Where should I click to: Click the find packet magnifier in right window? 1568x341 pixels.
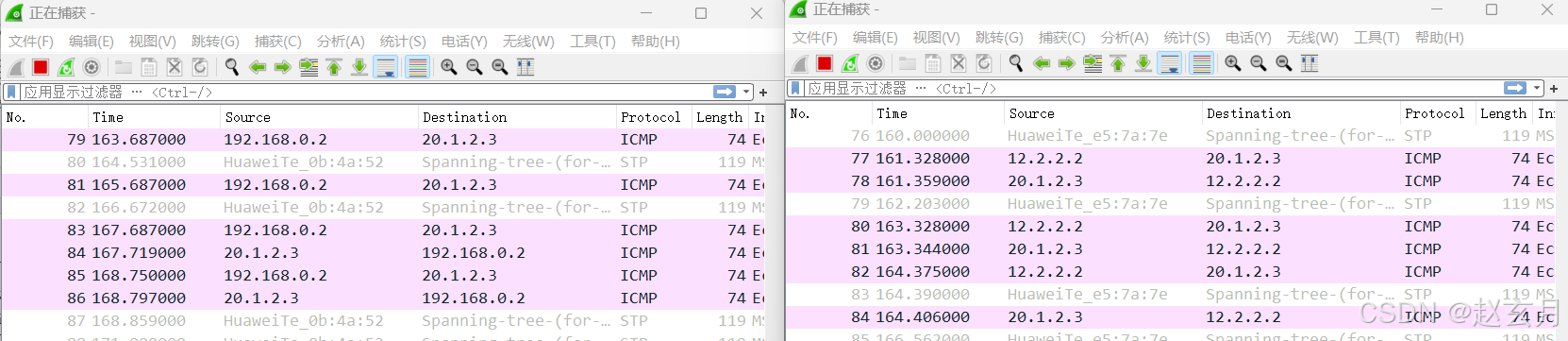[x=1016, y=63]
